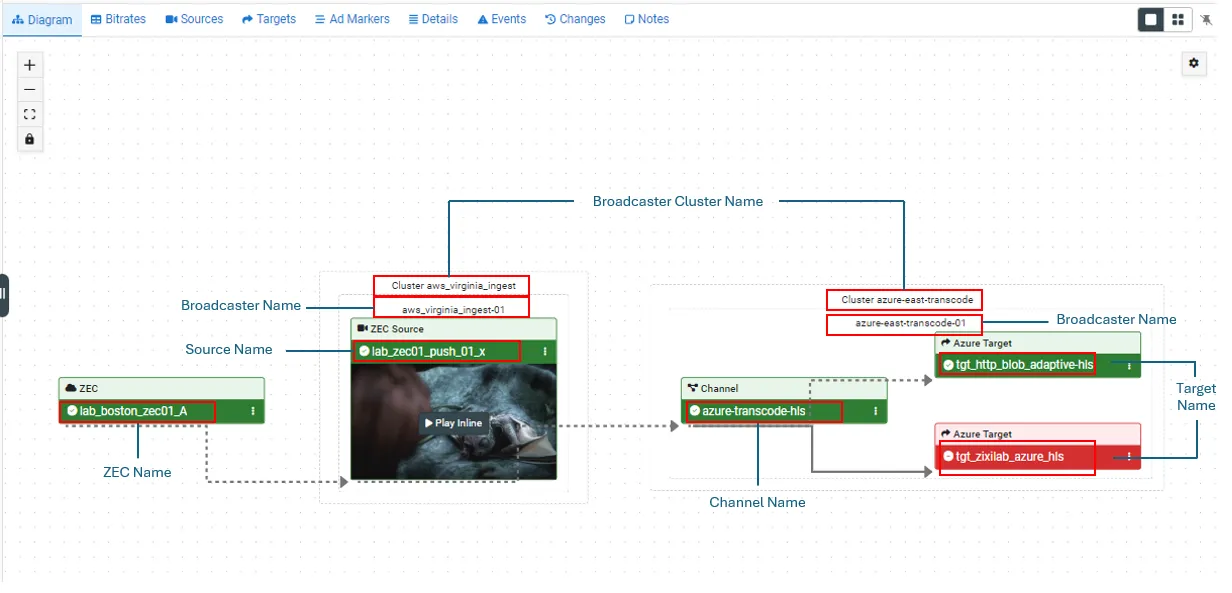The image size is (1232, 593).
Task: Fit the diagram to view
Action: click(x=30, y=114)
